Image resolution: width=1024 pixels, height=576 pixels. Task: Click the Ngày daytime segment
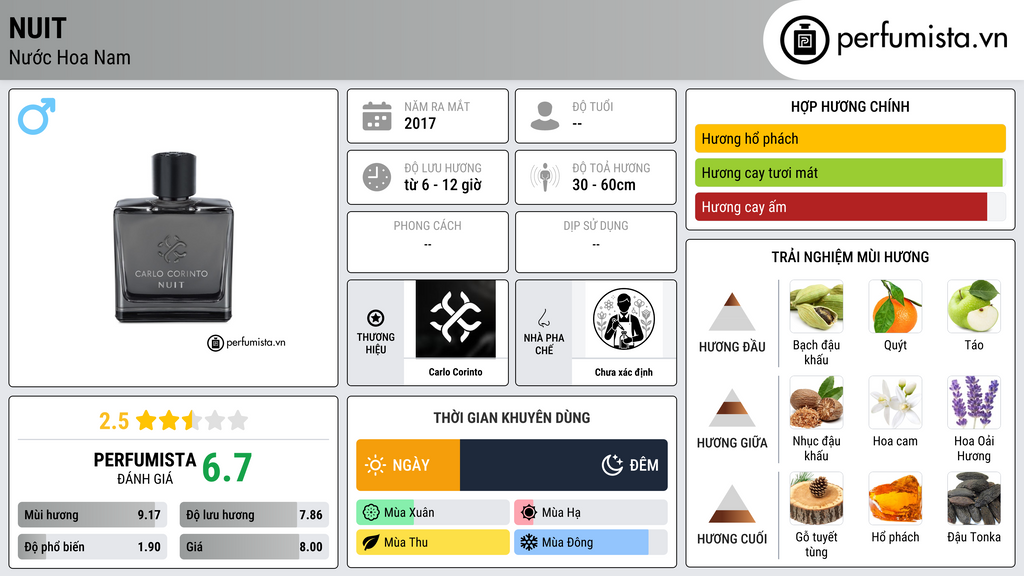408,465
